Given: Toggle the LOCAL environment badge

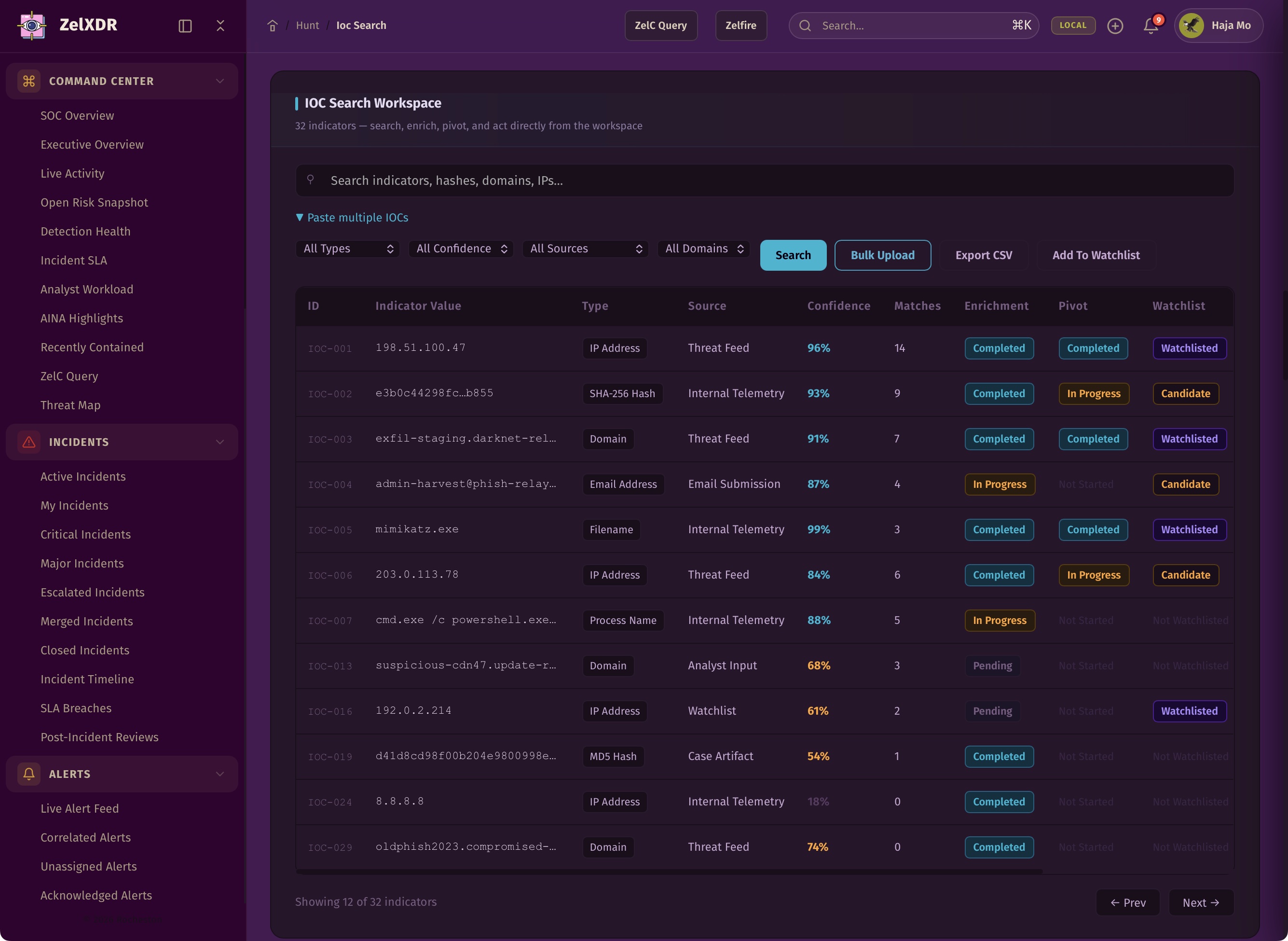Looking at the screenshot, I should [x=1073, y=26].
